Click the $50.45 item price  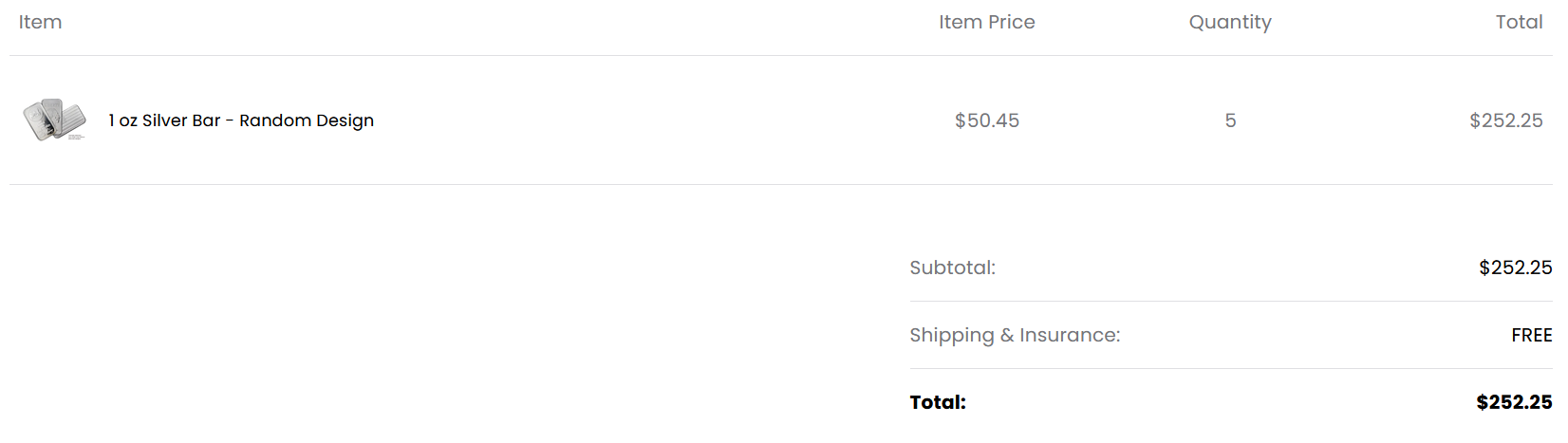point(986,120)
